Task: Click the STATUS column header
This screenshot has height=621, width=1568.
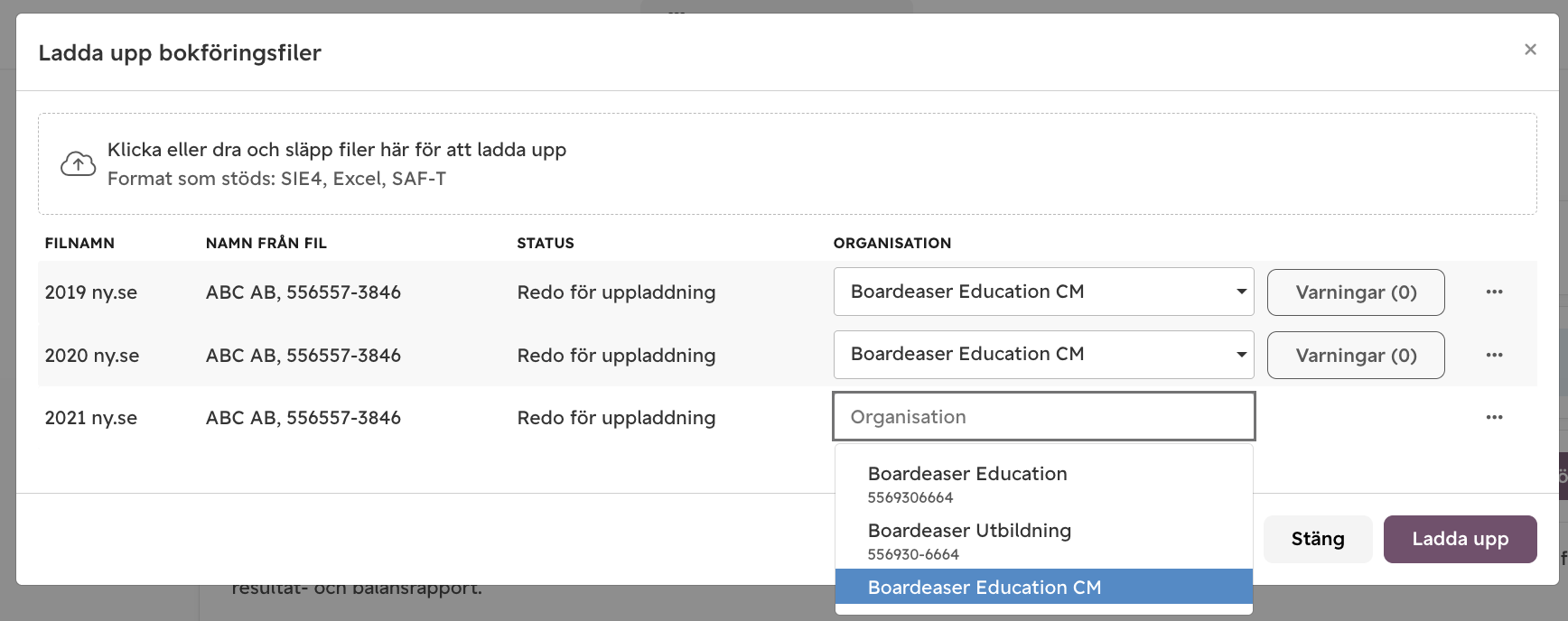Action: [546, 243]
